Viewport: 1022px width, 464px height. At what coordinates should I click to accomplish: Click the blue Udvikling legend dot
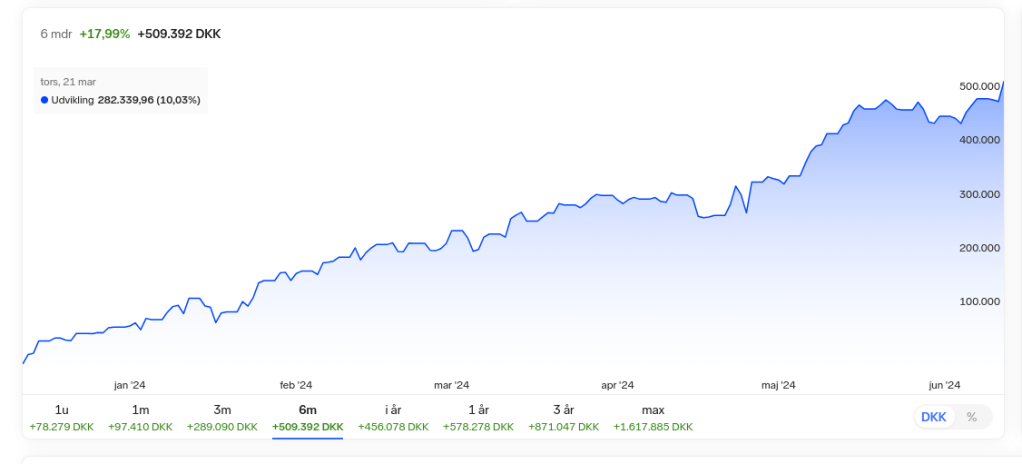44,100
